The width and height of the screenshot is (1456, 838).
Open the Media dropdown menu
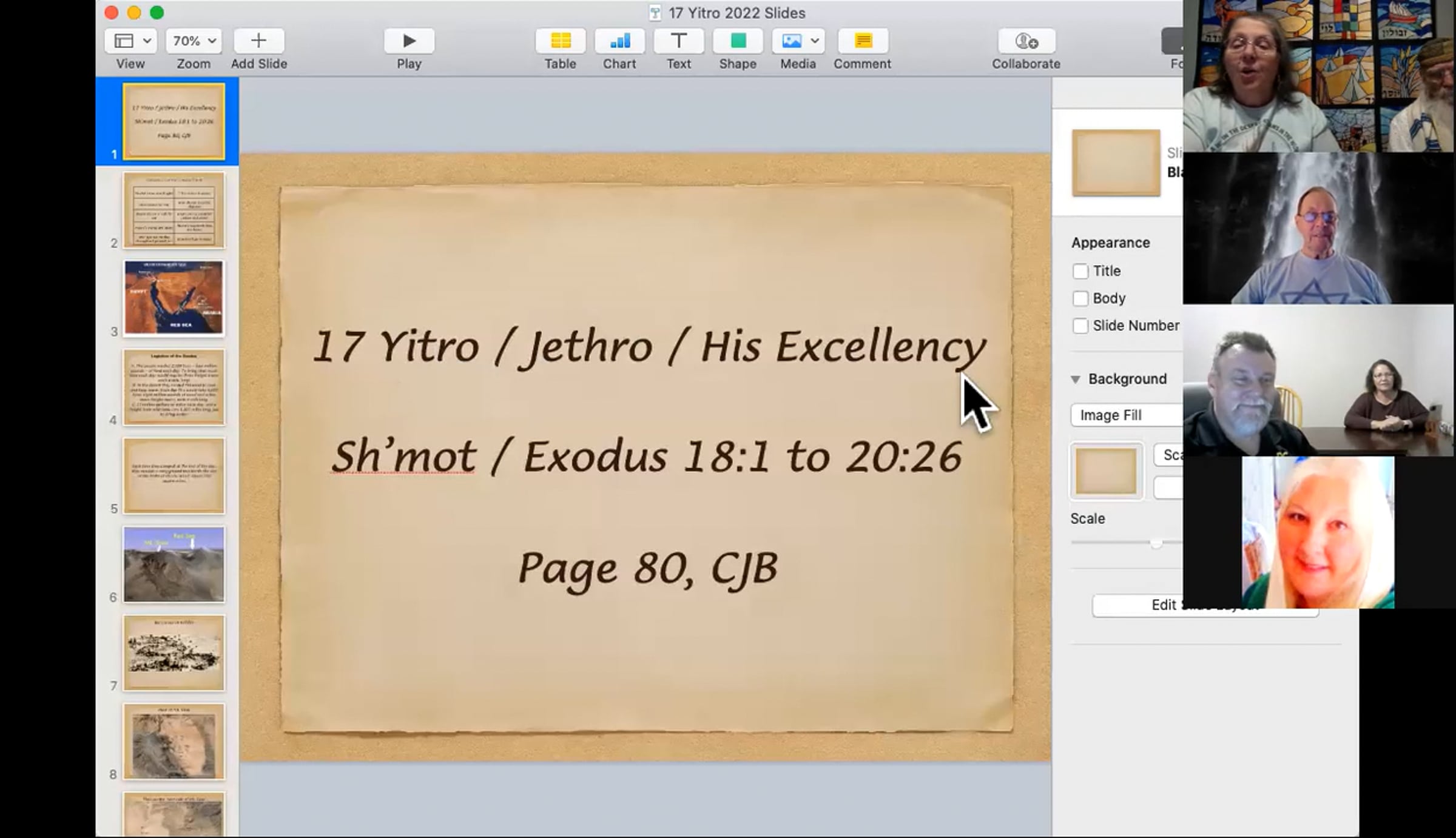[x=798, y=41]
